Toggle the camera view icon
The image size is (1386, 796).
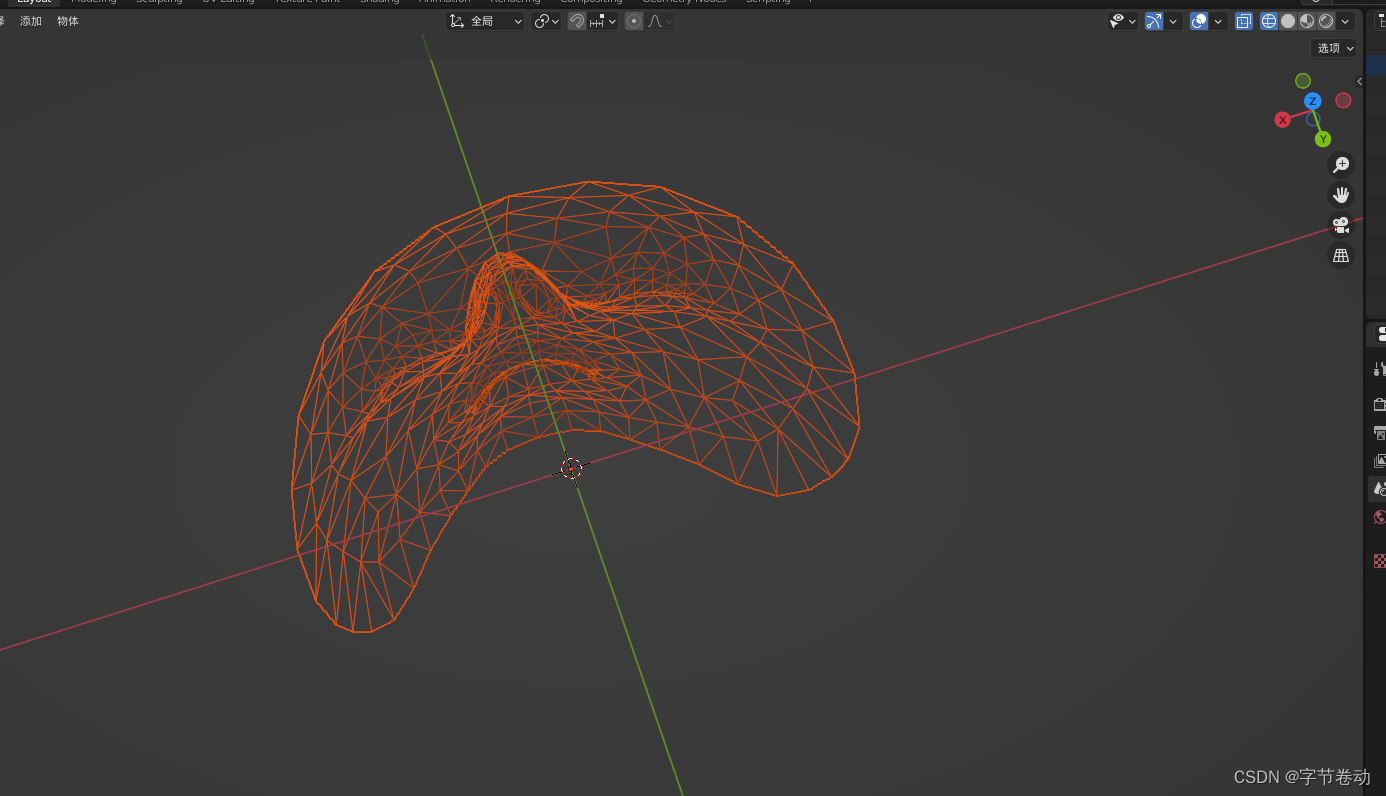pos(1341,225)
